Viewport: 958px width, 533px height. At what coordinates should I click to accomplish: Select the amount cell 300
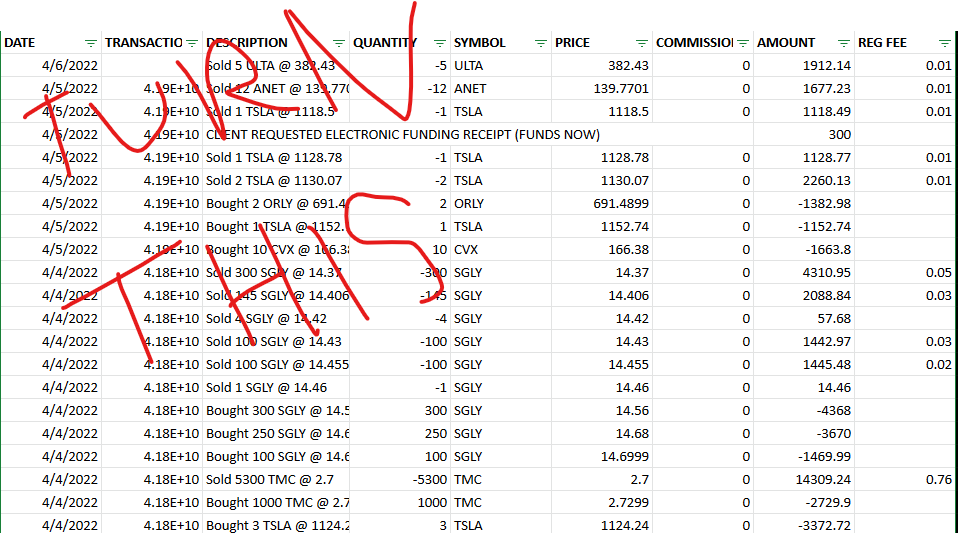[x=804, y=134]
